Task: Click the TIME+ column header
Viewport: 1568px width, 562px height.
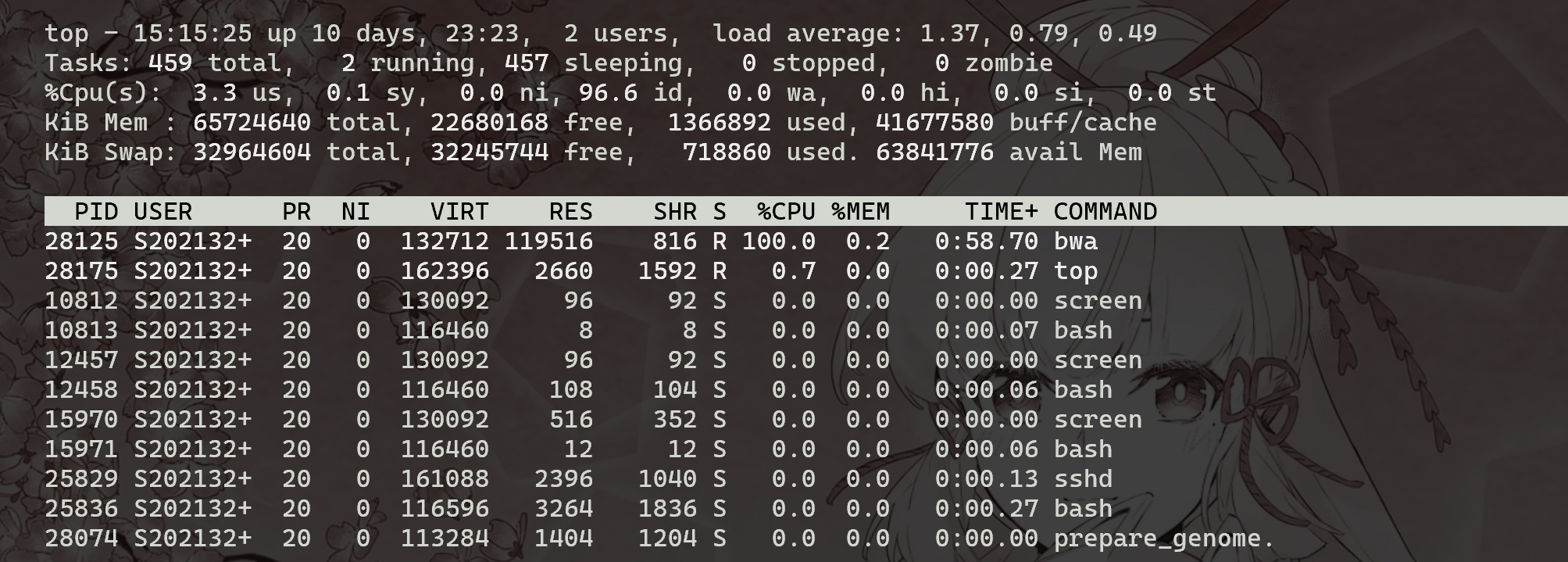Action: (x=1001, y=212)
